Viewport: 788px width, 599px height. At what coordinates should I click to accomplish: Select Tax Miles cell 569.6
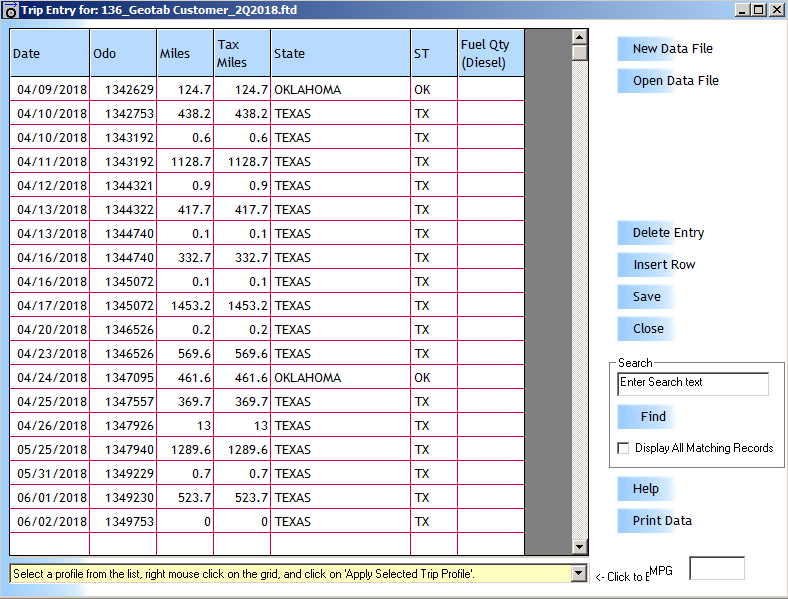pos(242,354)
